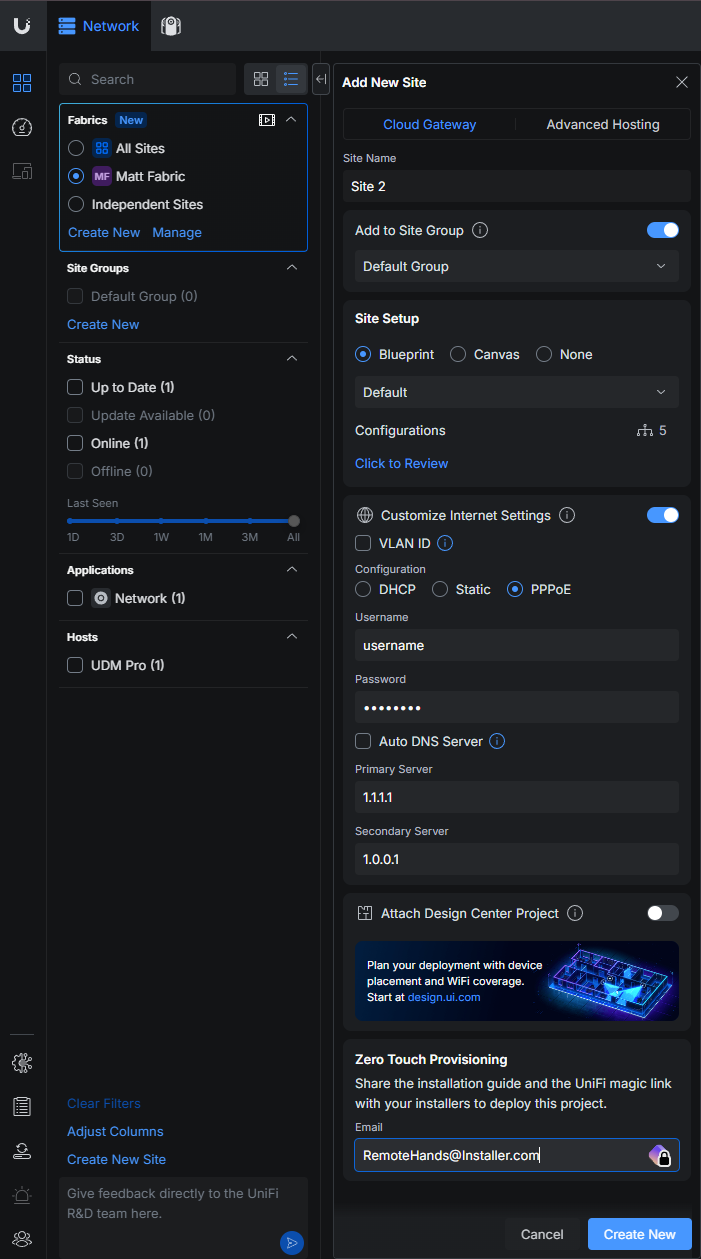Click the 1W mark on Last Seen slider
This screenshot has height=1259, width=701.
pyautogui.click(x=161, y=521)
